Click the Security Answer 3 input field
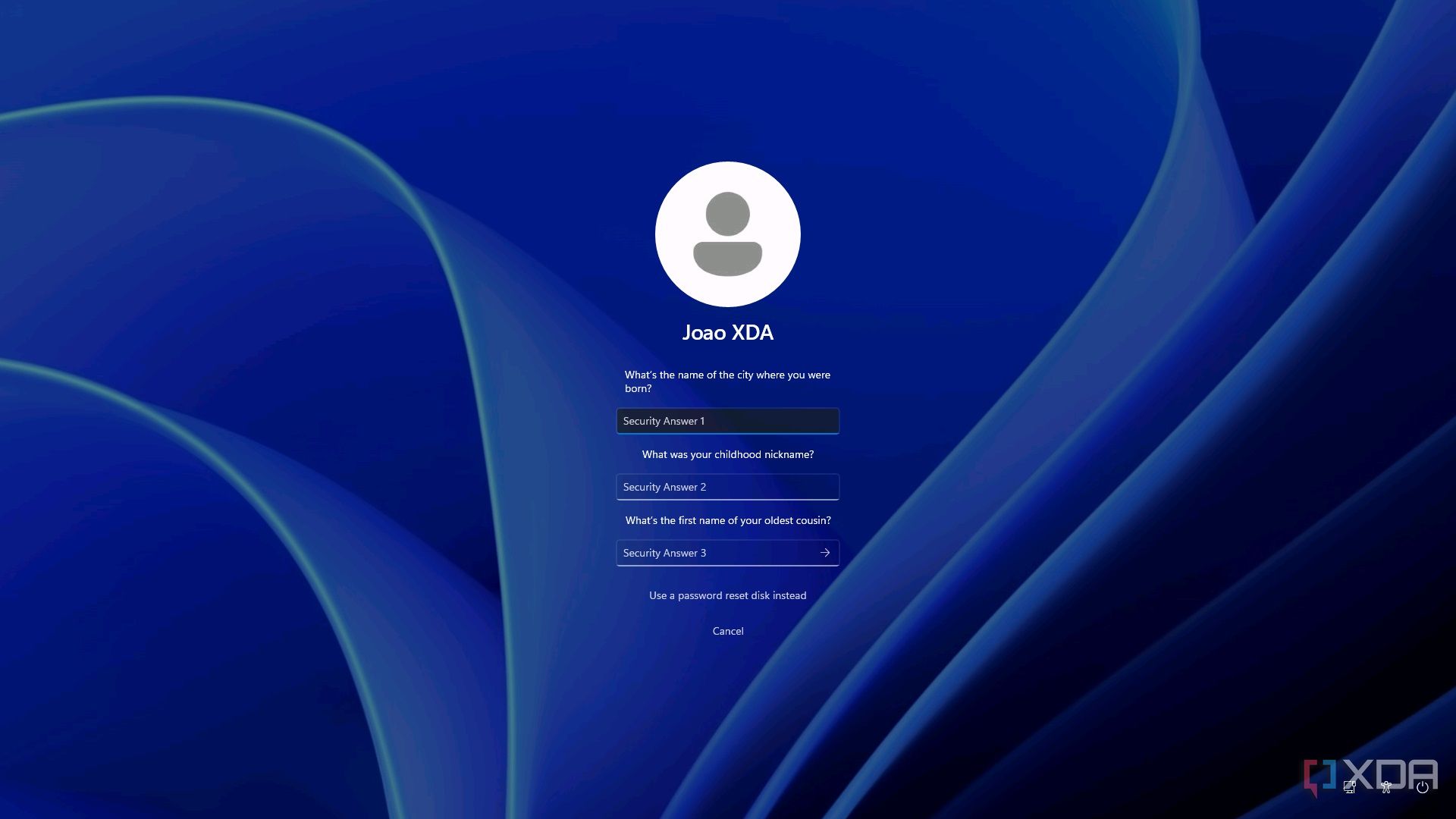The width and height of the screenshot is (1456, 819). coord(727,552)
